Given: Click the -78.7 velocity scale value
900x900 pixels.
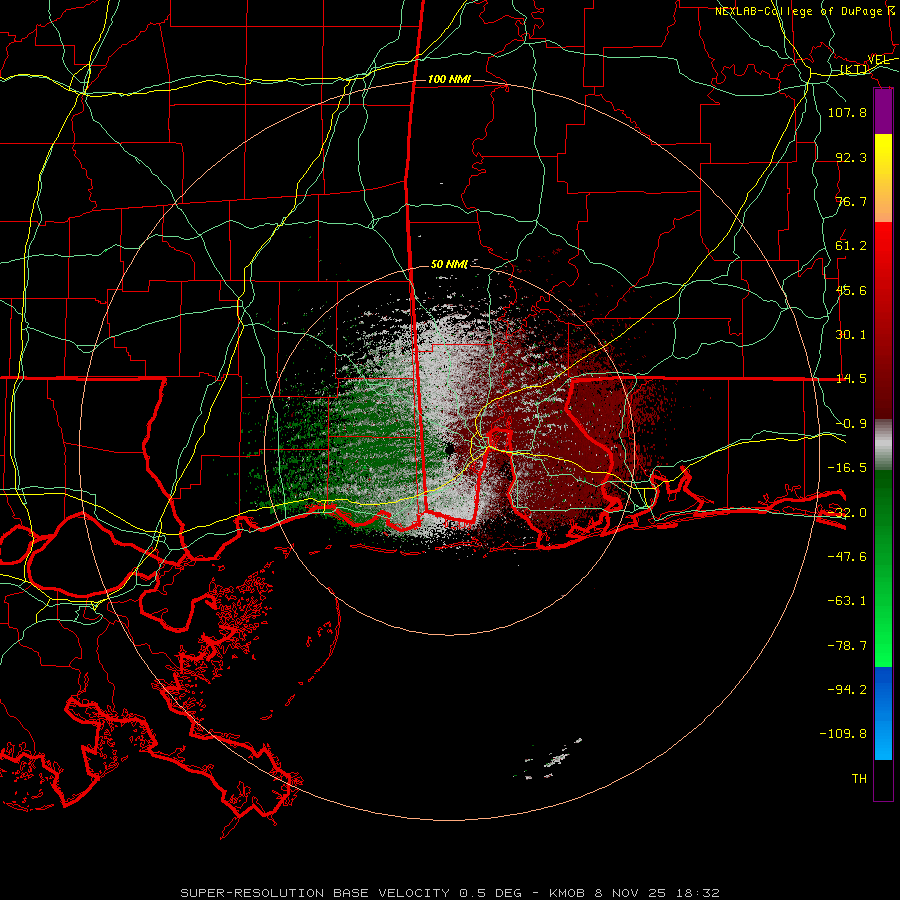Looking at the screenshot, I should click(847, 646).
